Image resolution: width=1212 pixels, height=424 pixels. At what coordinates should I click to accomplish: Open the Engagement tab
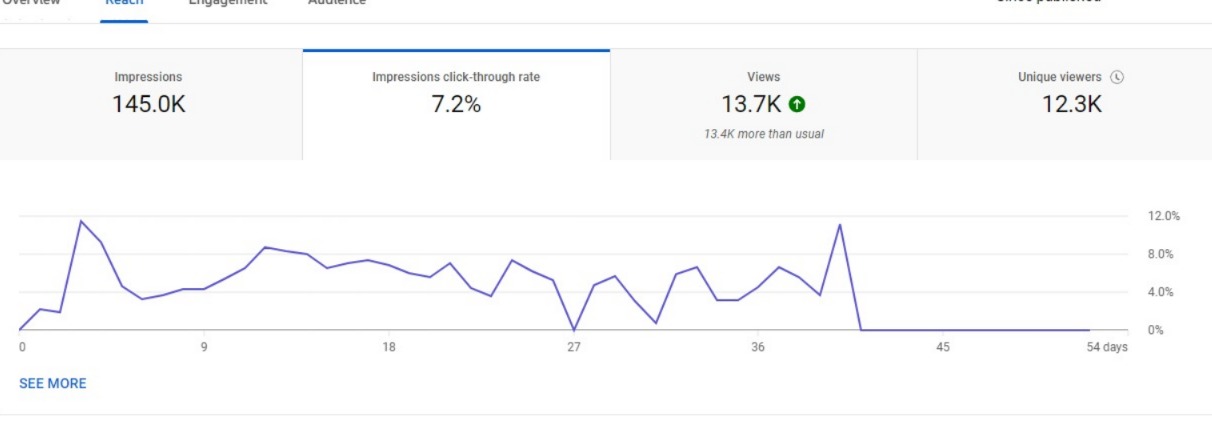[229, 3]
